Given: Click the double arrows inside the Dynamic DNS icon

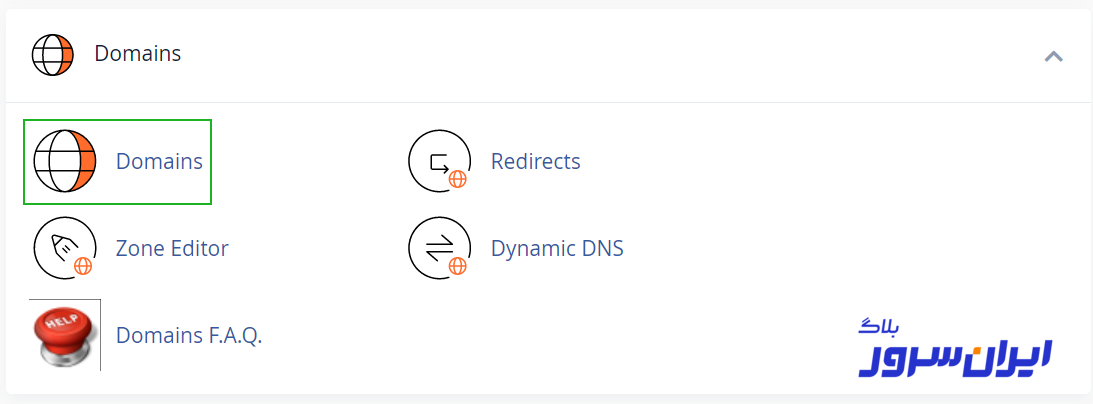Looking at the screenshot, I should point(438,247).
